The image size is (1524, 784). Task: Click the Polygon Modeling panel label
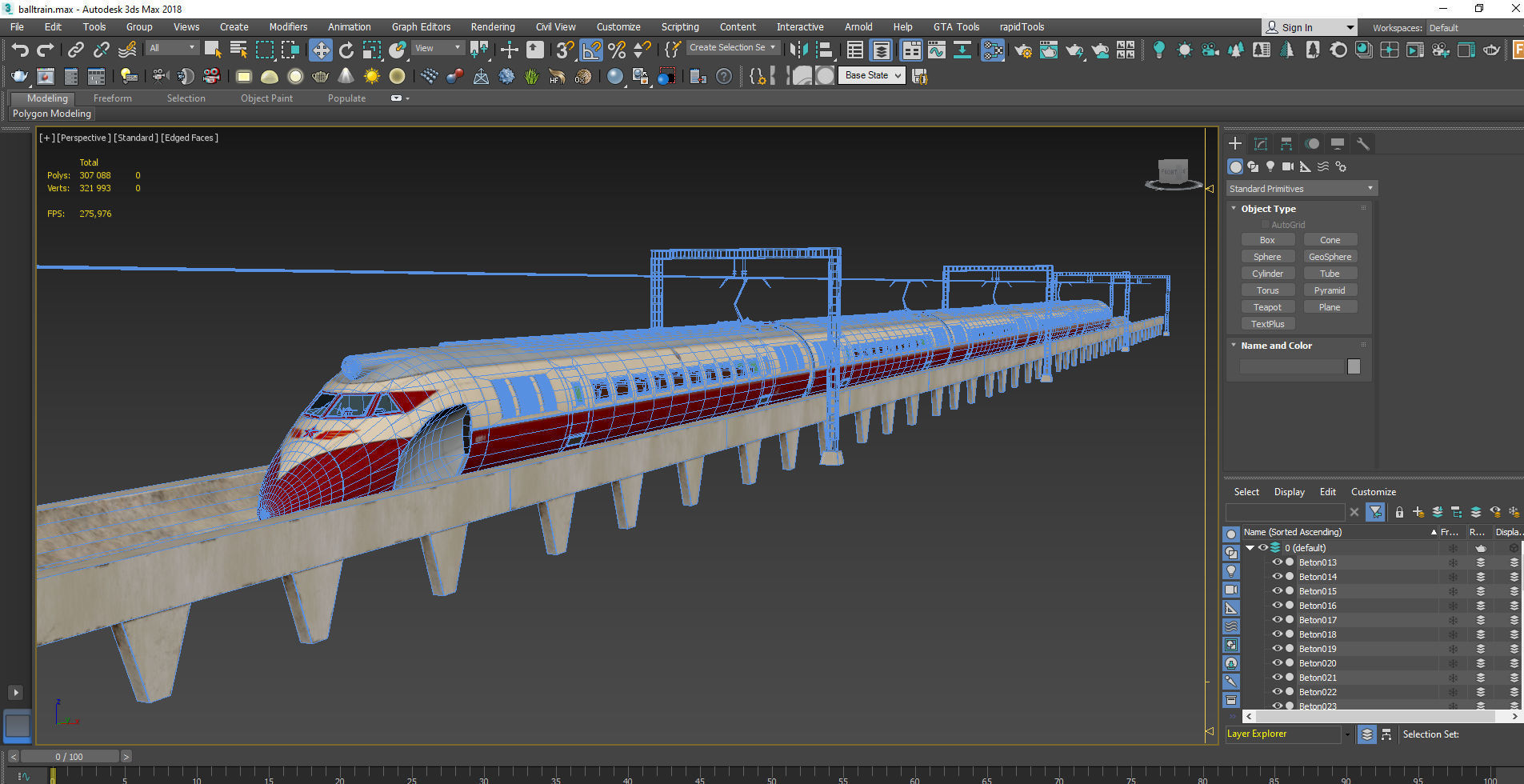[x=52, y=114]
